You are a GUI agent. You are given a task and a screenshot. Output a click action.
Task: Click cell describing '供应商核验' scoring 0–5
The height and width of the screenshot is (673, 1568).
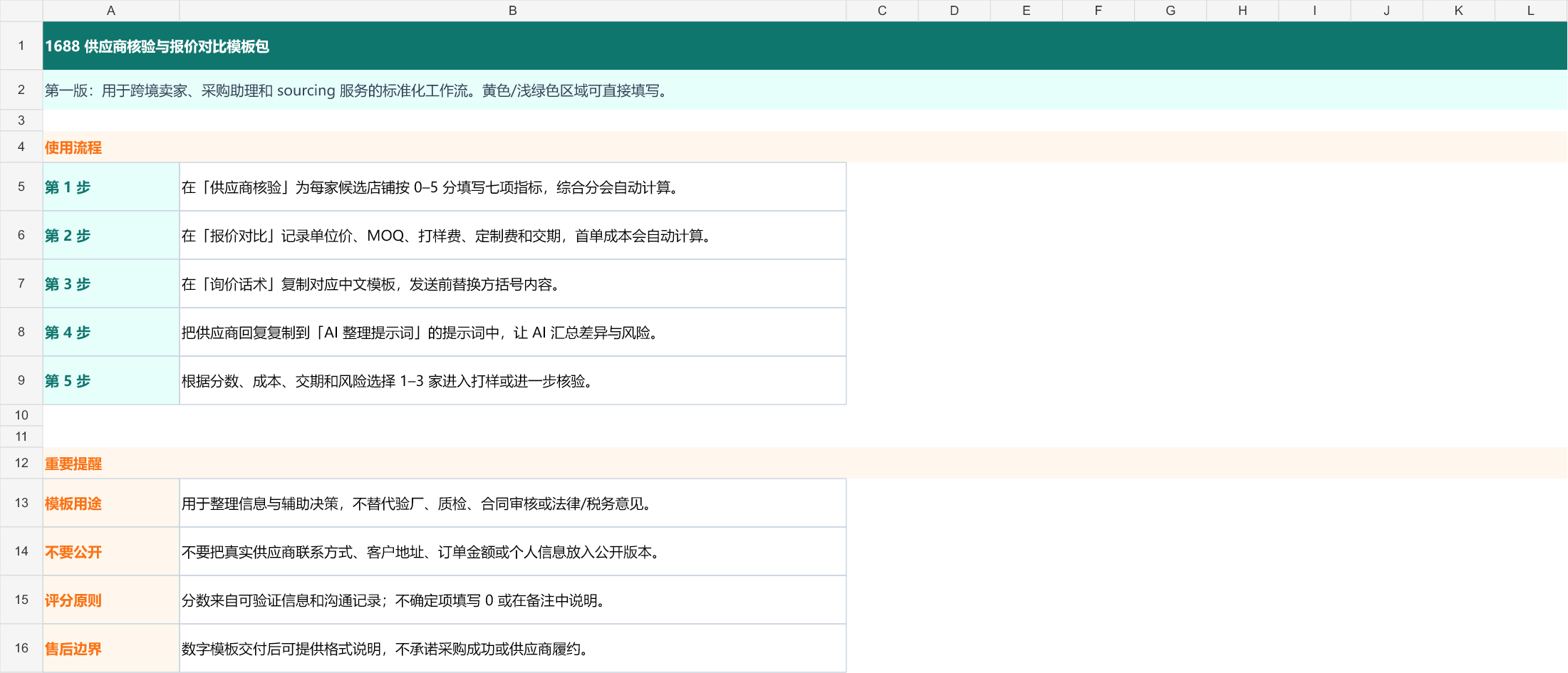pos(513,187)
